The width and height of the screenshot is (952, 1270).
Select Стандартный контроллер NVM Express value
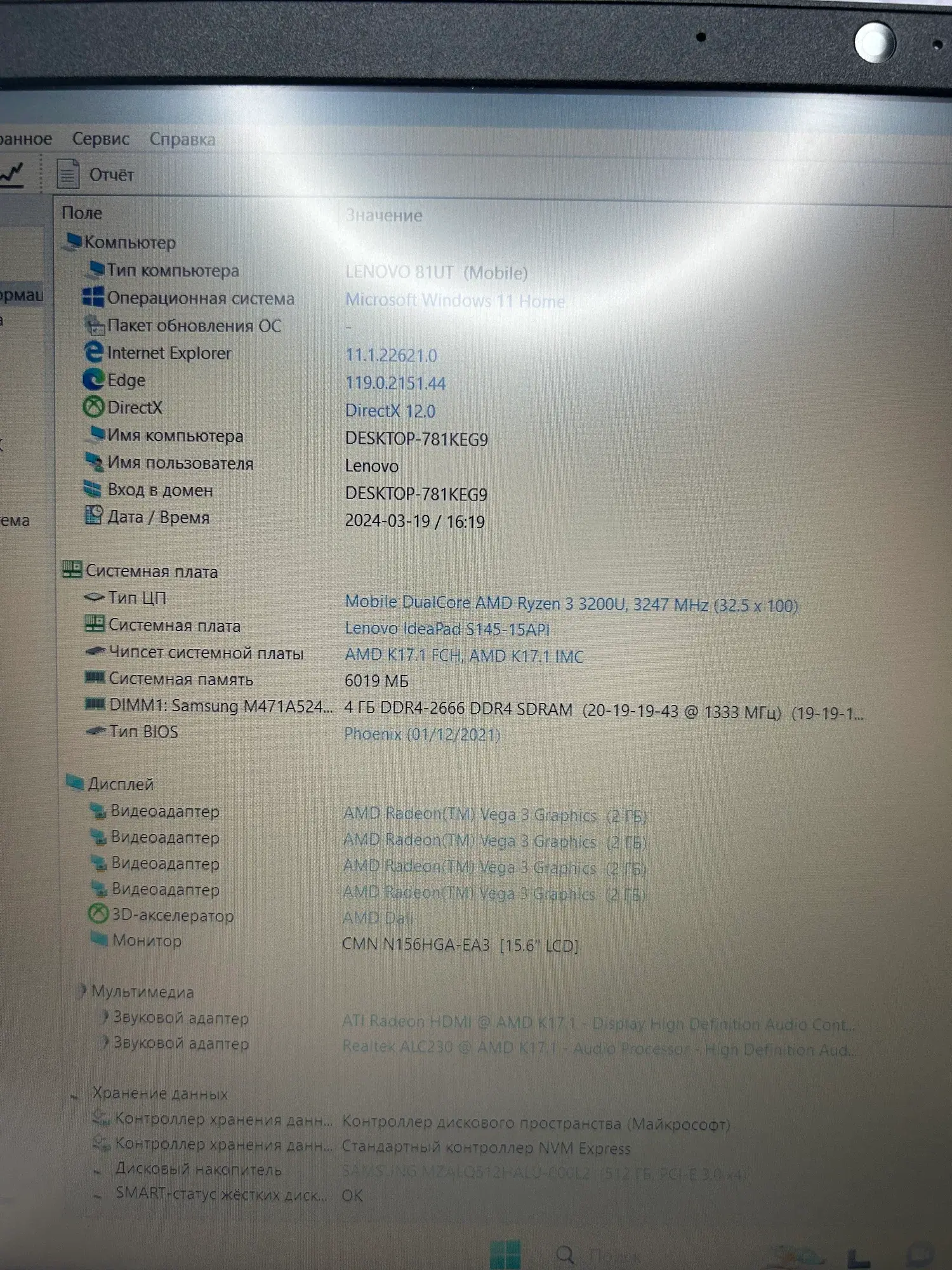pyautogui.click(x=486, y=1148)
